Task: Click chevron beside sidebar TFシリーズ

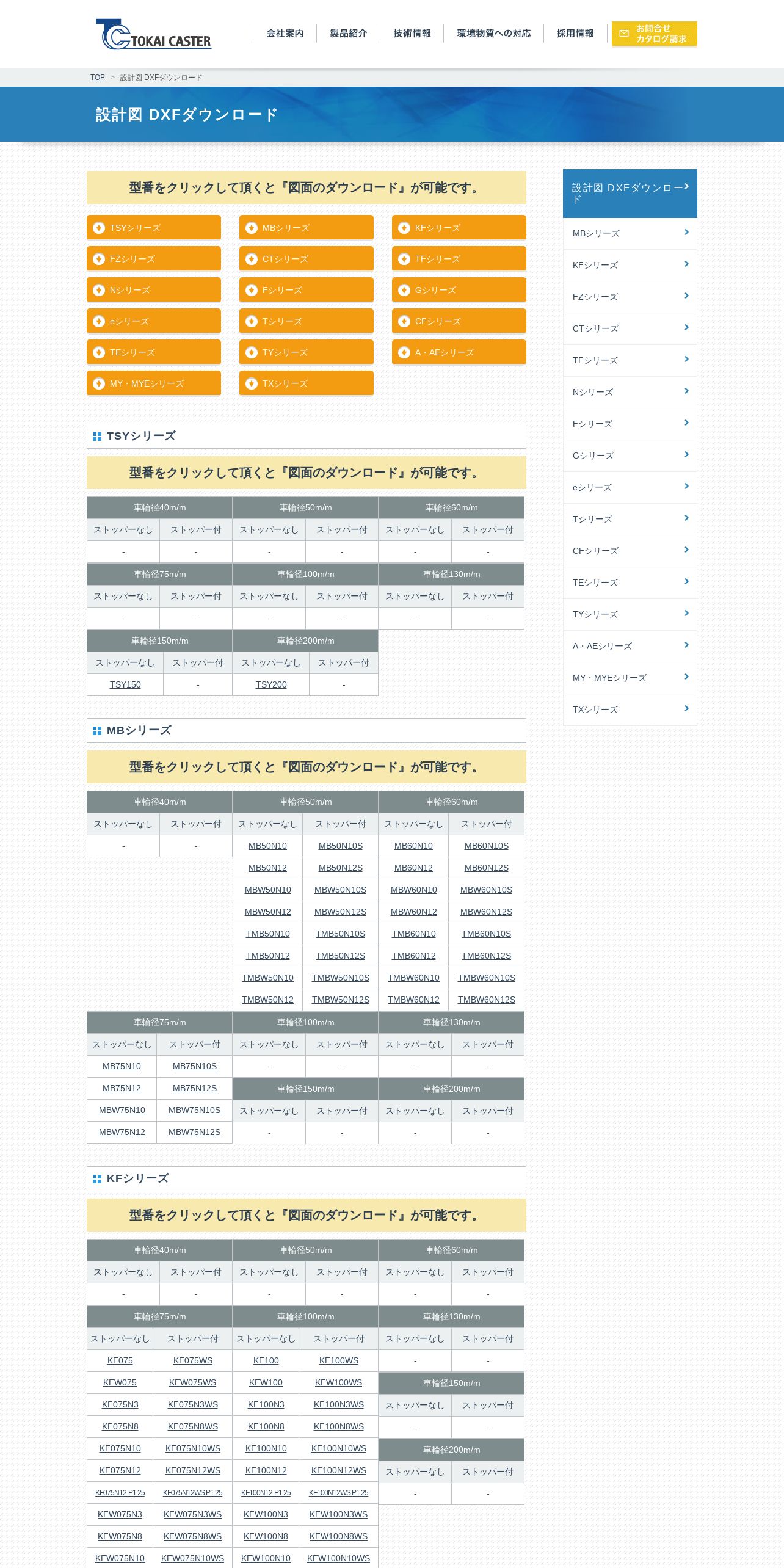Action: click(x=687, y=359)
